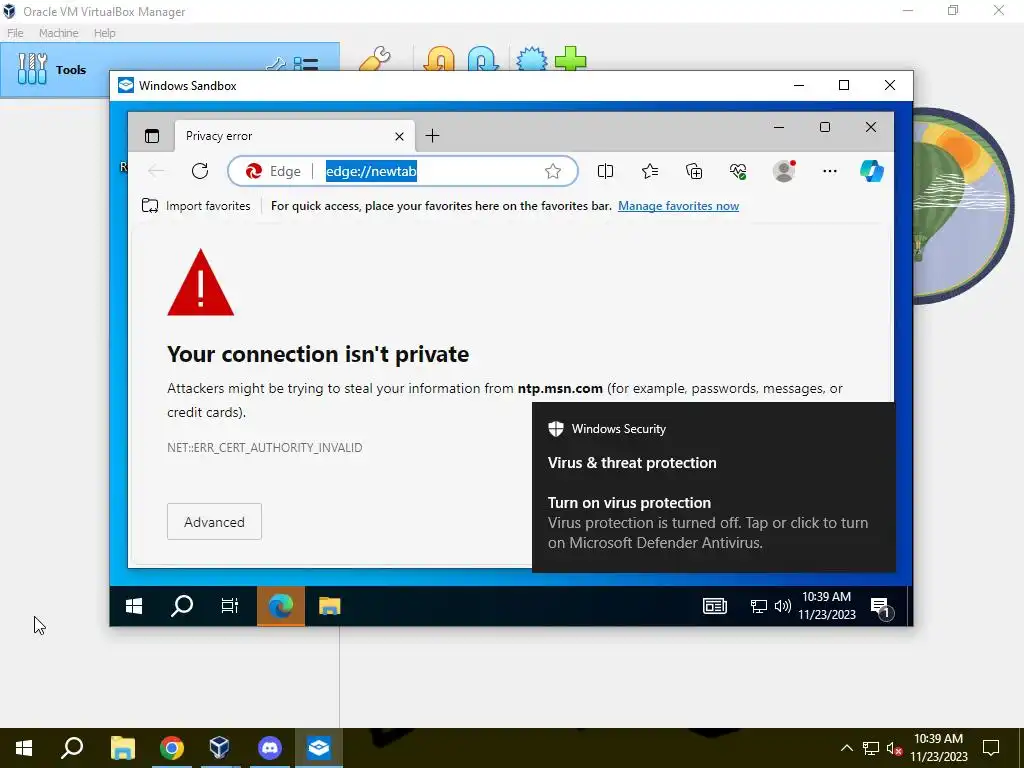The height and width of the screenshot is (768, 1024).
Task: Open Edge's Collections icon
Action: coord(694,171)
